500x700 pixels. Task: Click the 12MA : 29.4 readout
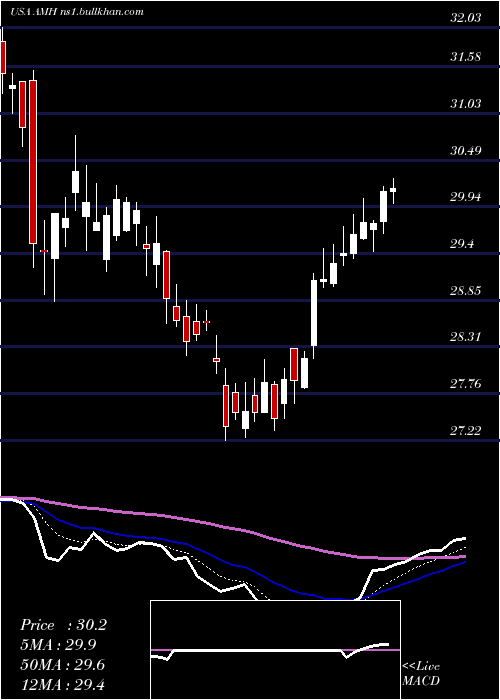[62, 684]
